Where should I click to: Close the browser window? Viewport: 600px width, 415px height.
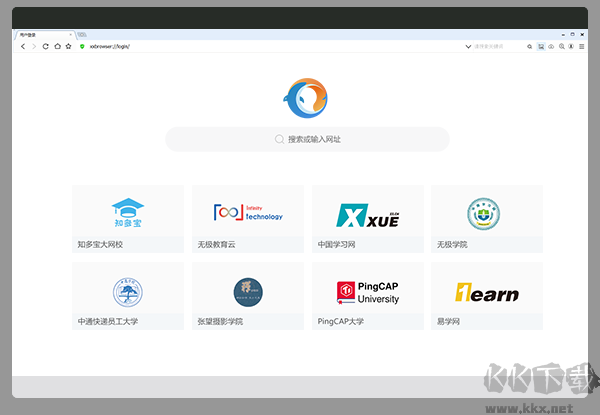click(582, 34)
